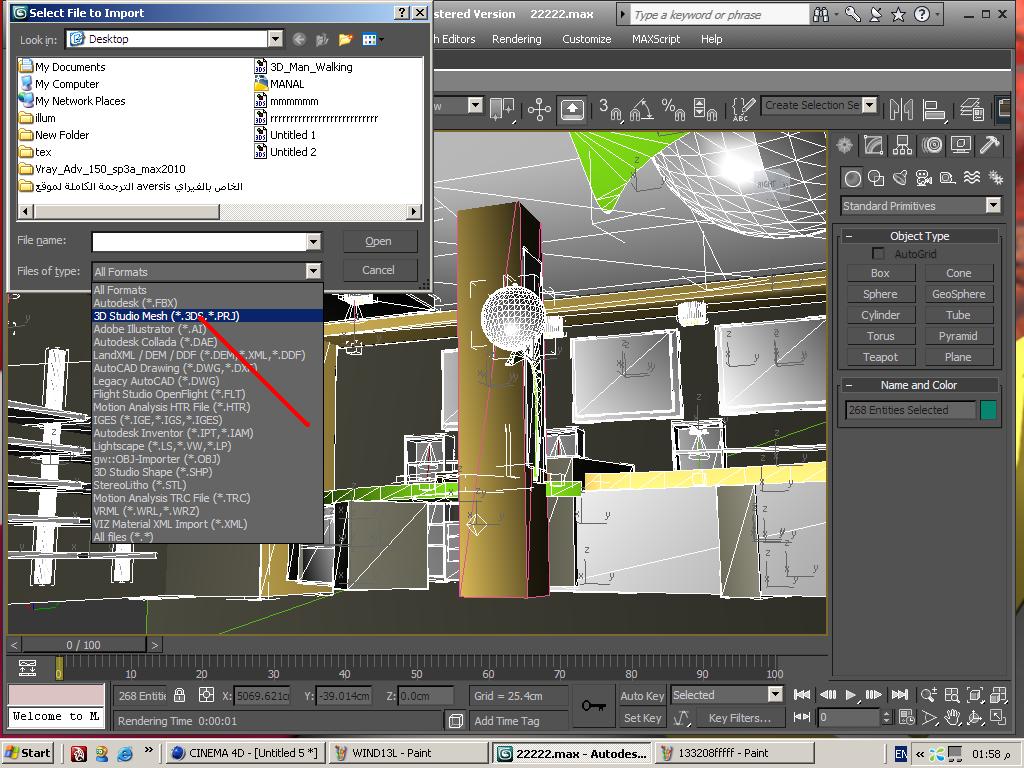Open the Create panel tab

tap(844, 145)
